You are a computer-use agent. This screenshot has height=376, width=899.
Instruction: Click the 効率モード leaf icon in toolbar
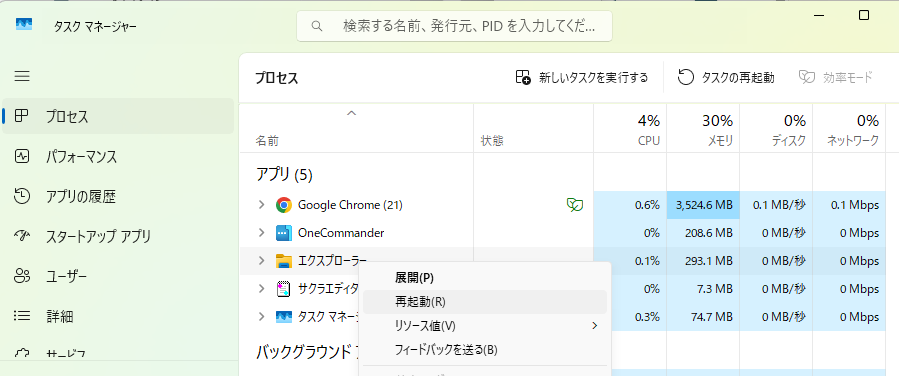point(807,77)
